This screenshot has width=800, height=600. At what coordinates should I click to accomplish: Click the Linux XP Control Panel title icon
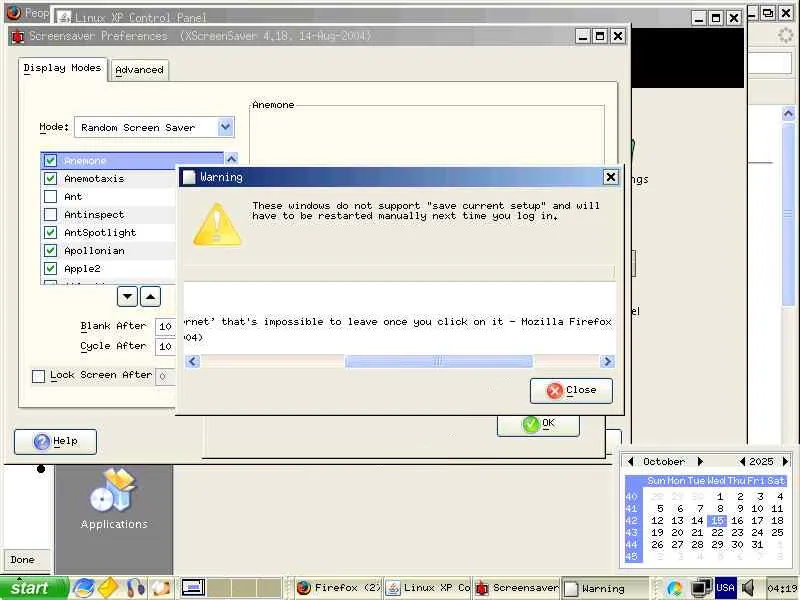[x=64, y=17]
